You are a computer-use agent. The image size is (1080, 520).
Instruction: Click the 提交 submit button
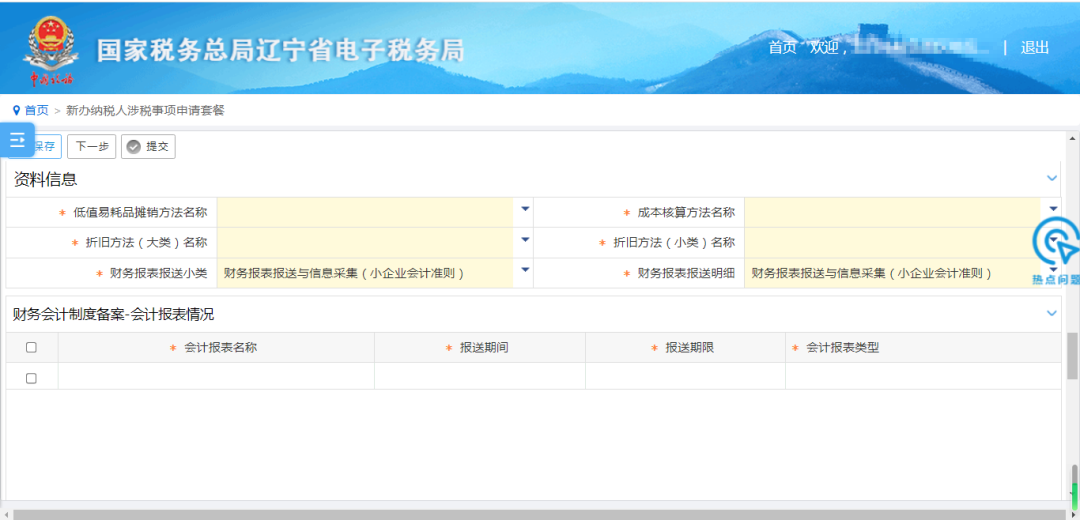tap(148, 147)
